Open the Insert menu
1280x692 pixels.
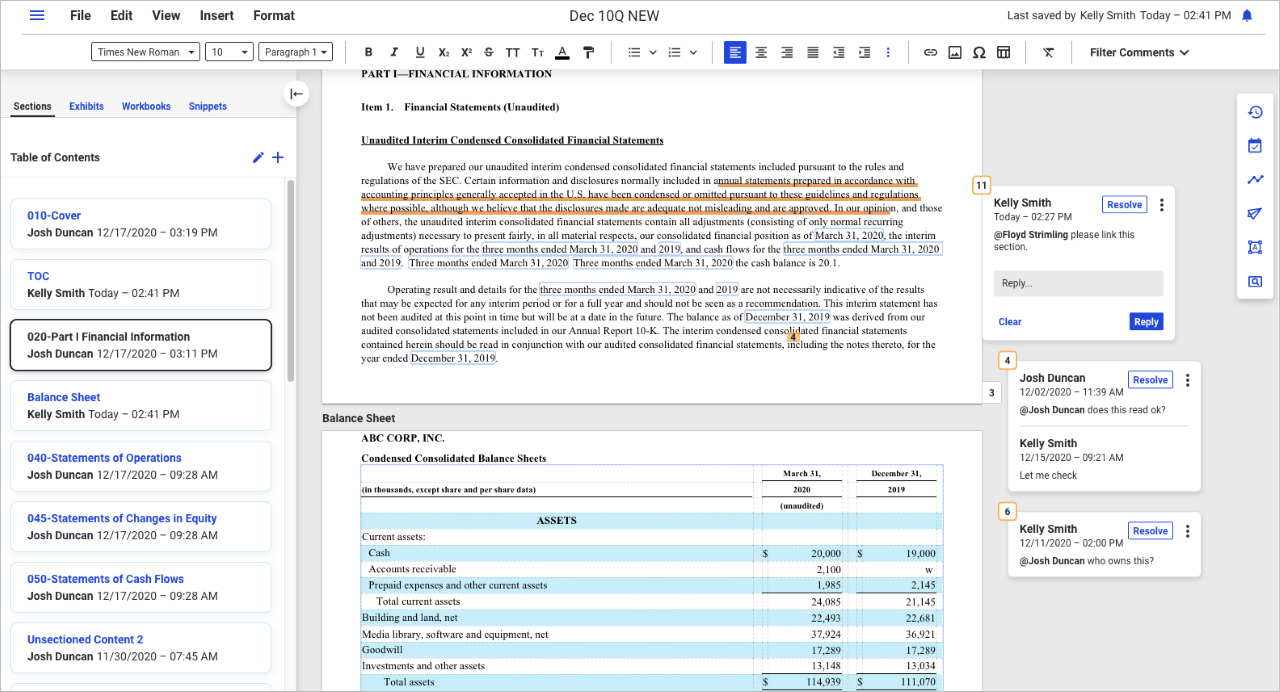tap(217, 15)
